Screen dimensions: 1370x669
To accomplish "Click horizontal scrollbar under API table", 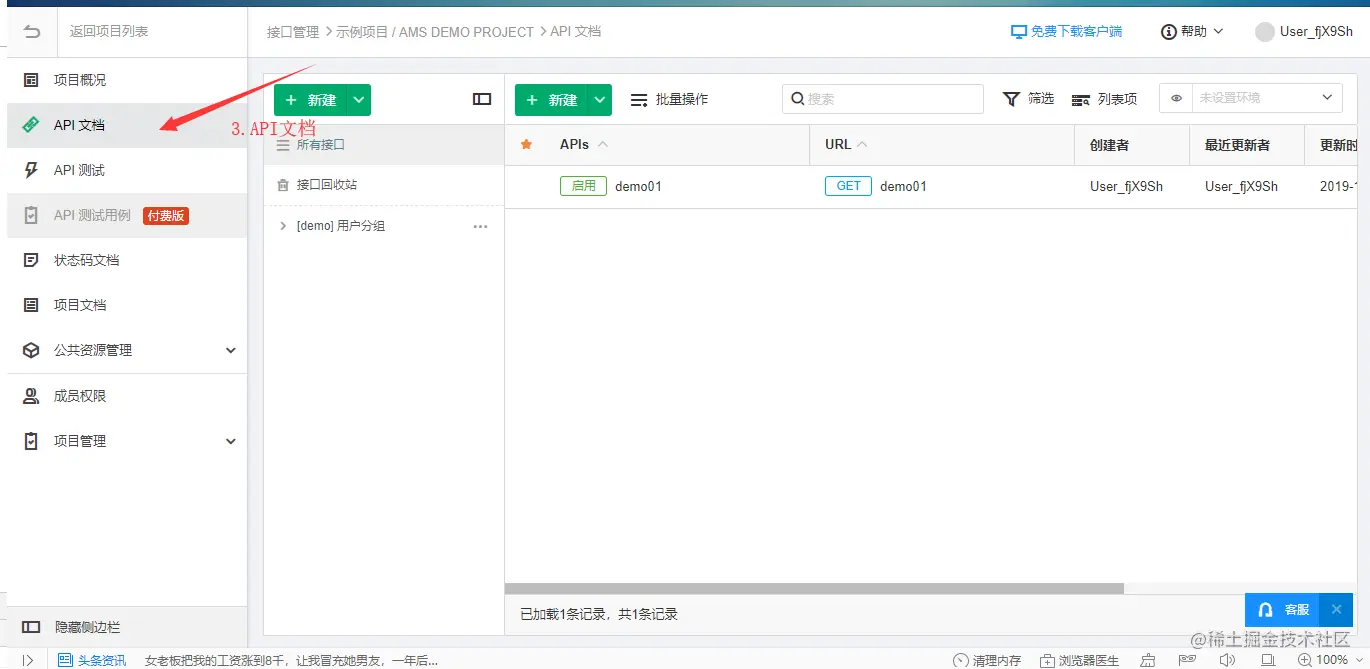I will [x=814, y=589].
